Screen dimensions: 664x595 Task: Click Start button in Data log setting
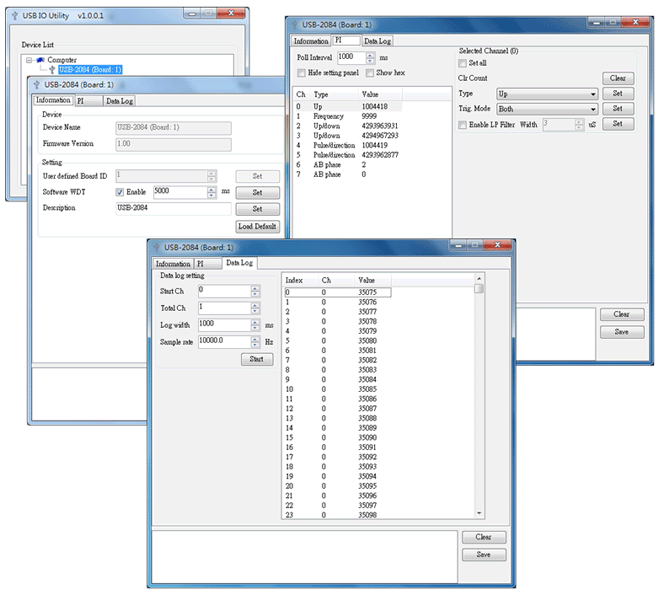[257, 360]
